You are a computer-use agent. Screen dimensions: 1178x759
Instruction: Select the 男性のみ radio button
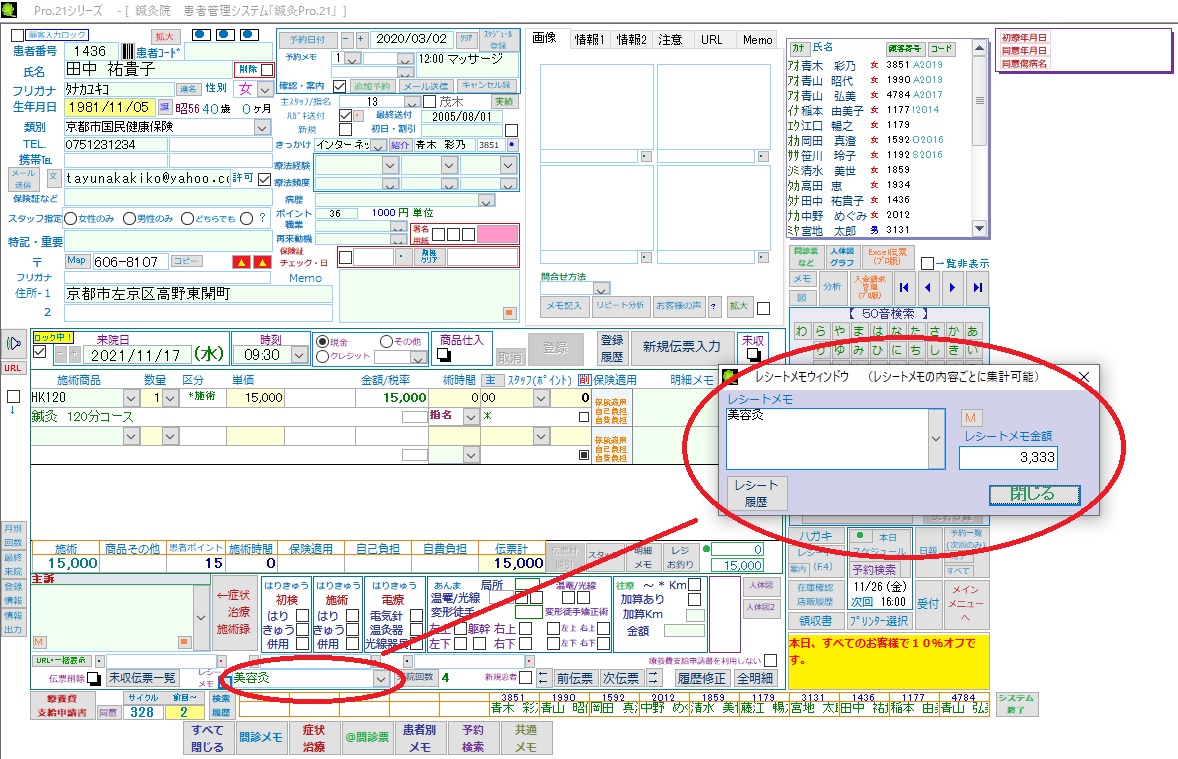(129, 218)
